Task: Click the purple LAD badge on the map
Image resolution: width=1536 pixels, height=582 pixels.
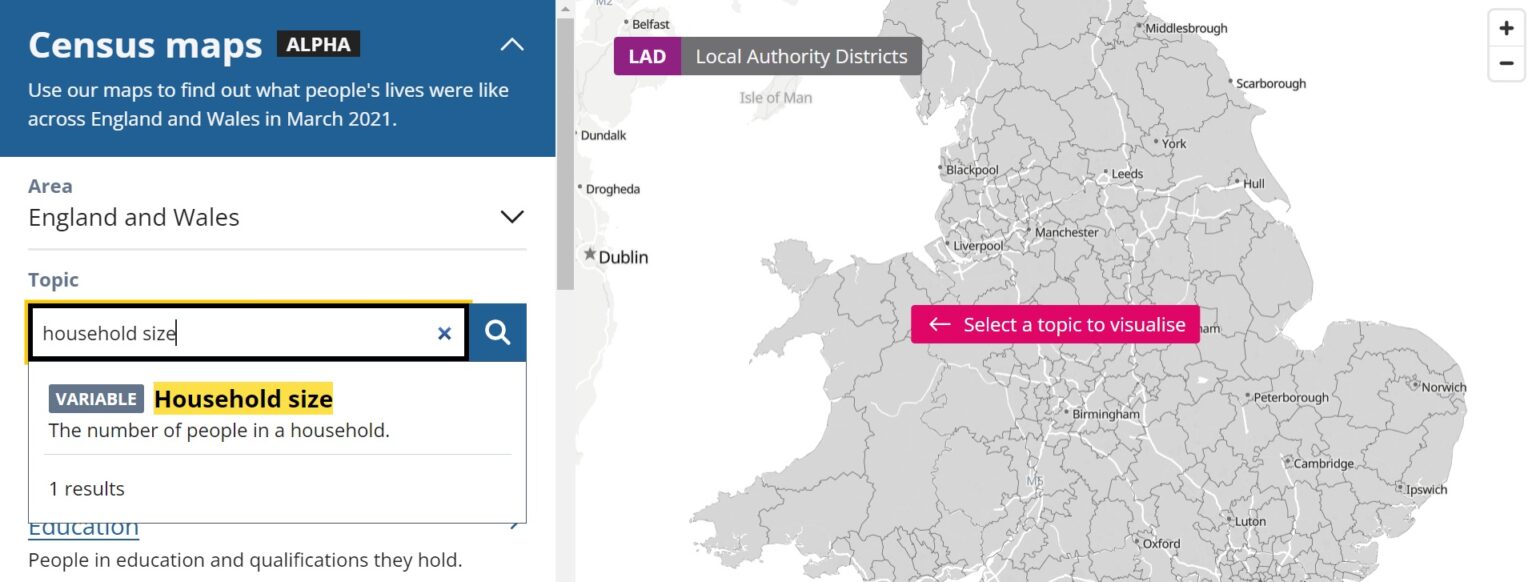Action: point(646,56)
